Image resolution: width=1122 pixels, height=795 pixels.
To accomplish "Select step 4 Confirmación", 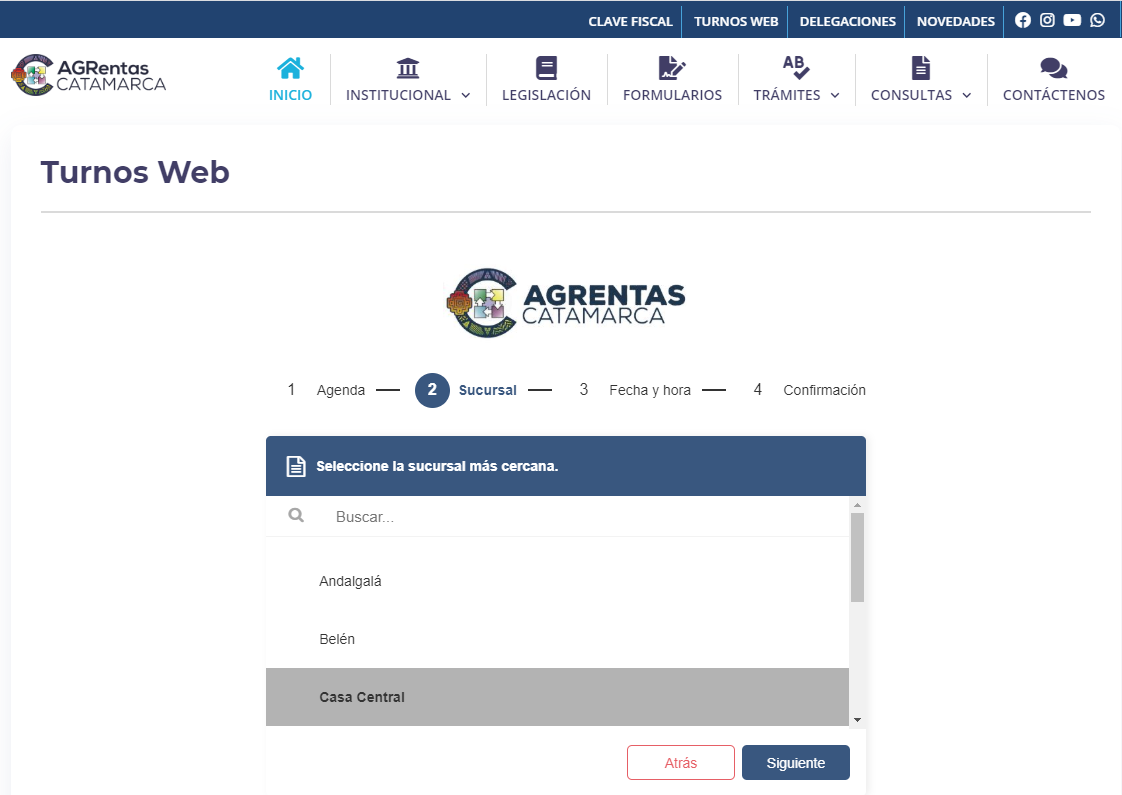I will tap(809, 390).
